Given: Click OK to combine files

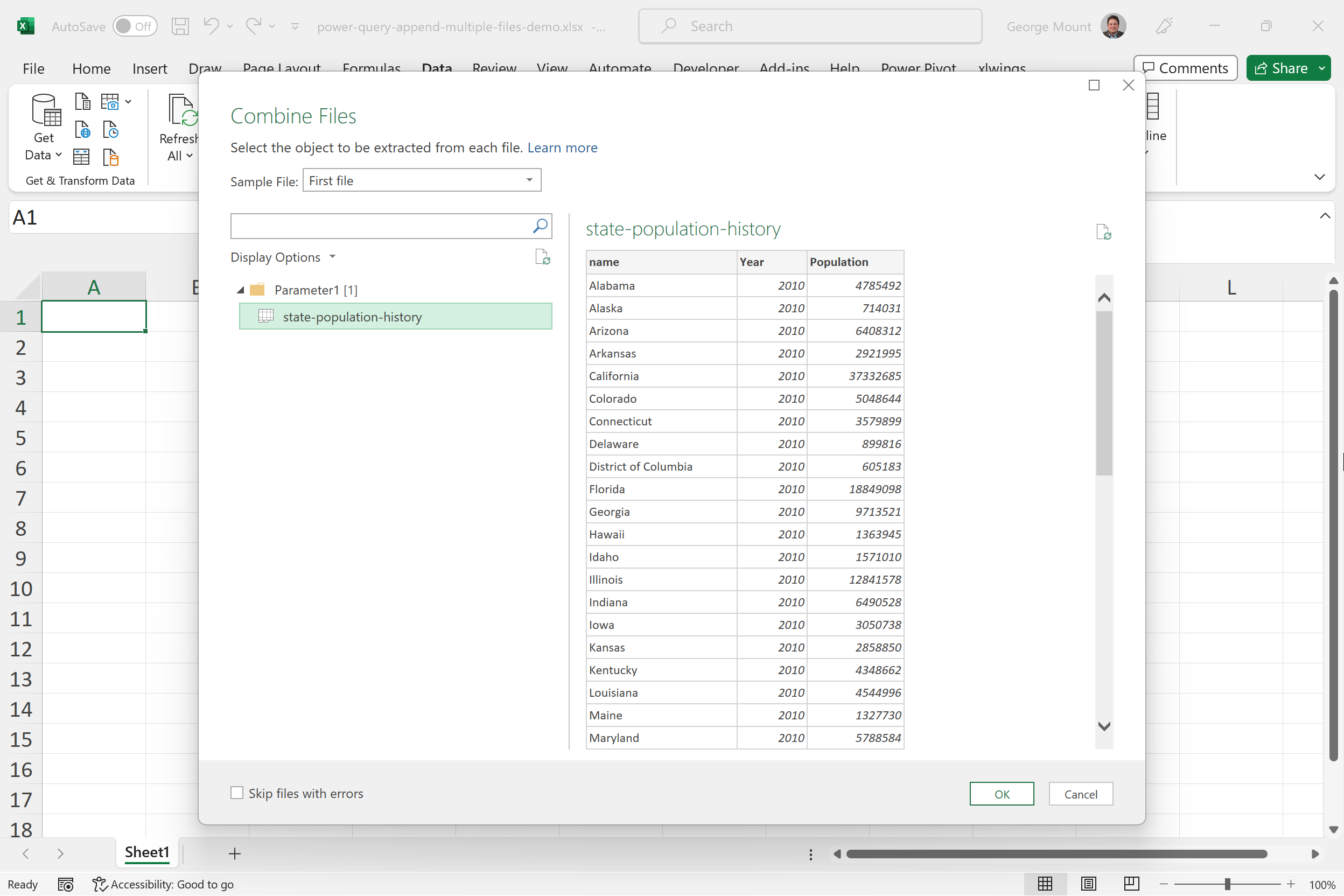Looking at the screenshot, I should 1001,794.
